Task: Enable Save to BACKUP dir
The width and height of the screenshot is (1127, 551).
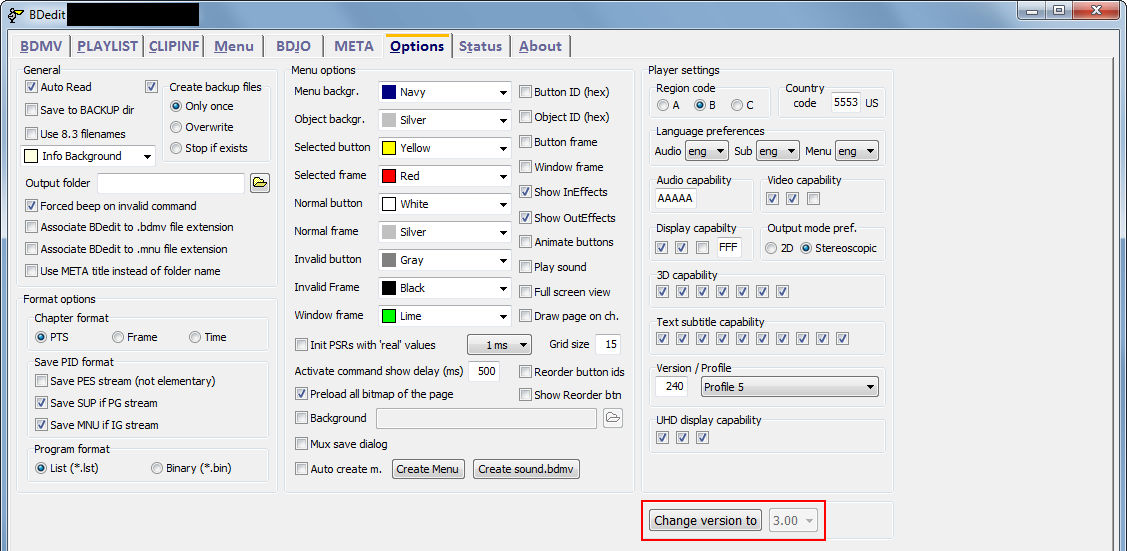Action: tap(31, 110)
